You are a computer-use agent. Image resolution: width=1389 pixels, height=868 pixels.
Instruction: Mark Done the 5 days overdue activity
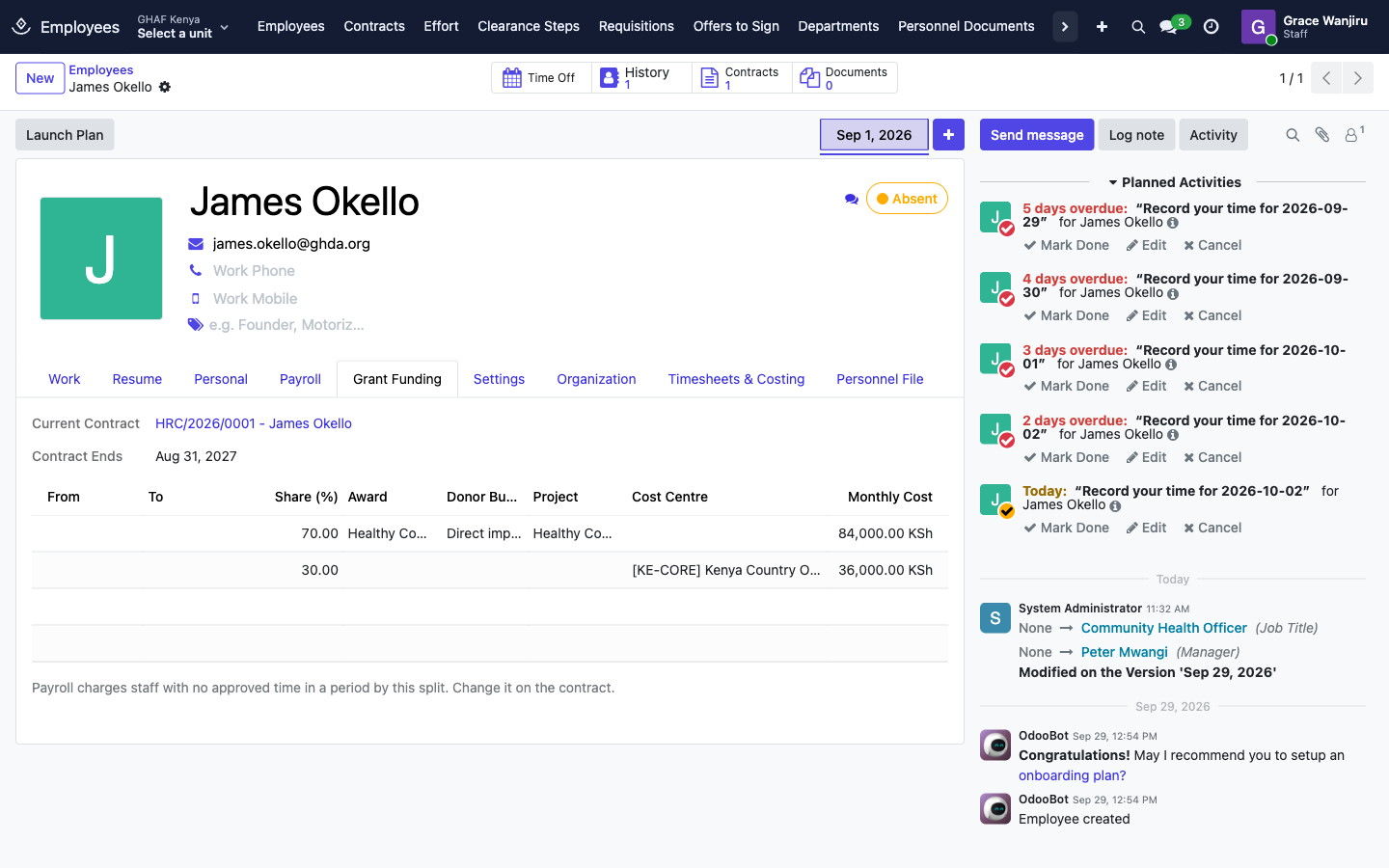(x=1066, y=245)
